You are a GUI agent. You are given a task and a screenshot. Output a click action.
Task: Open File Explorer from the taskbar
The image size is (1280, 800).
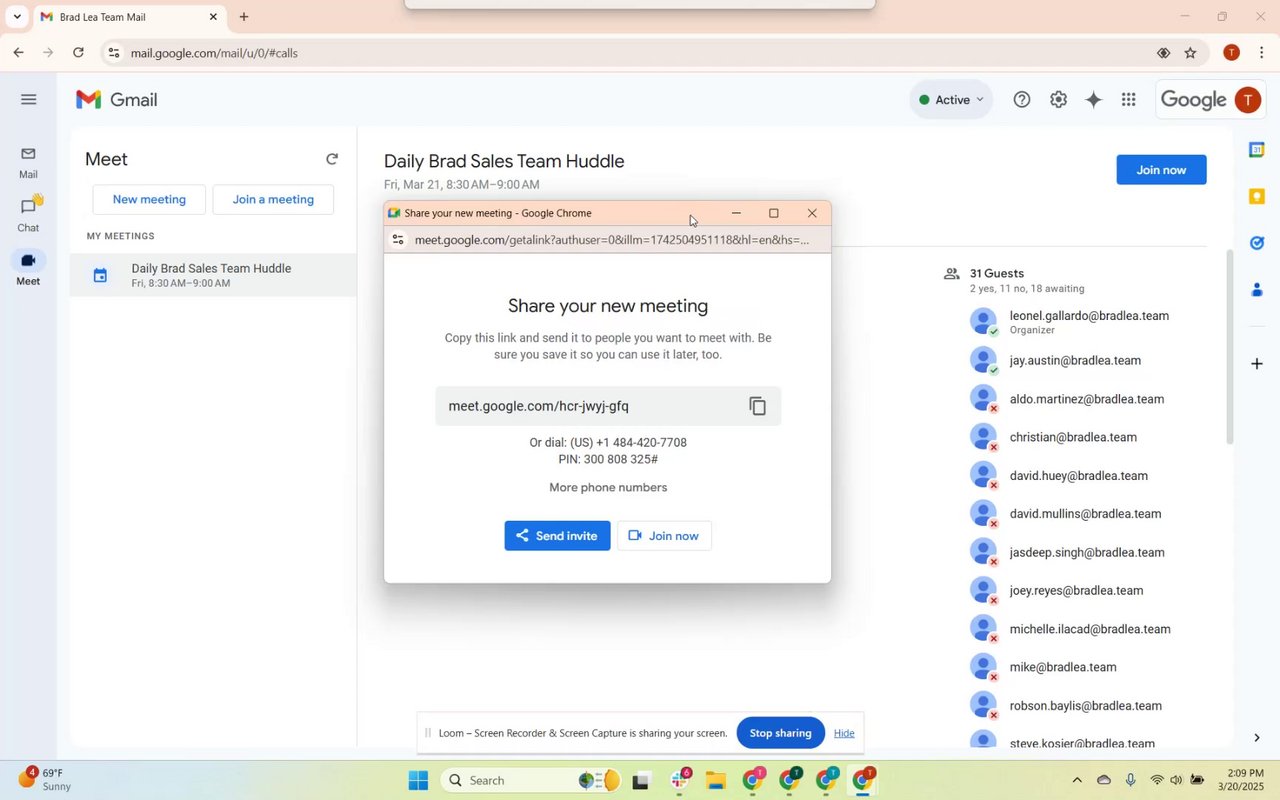pos(715,780)
